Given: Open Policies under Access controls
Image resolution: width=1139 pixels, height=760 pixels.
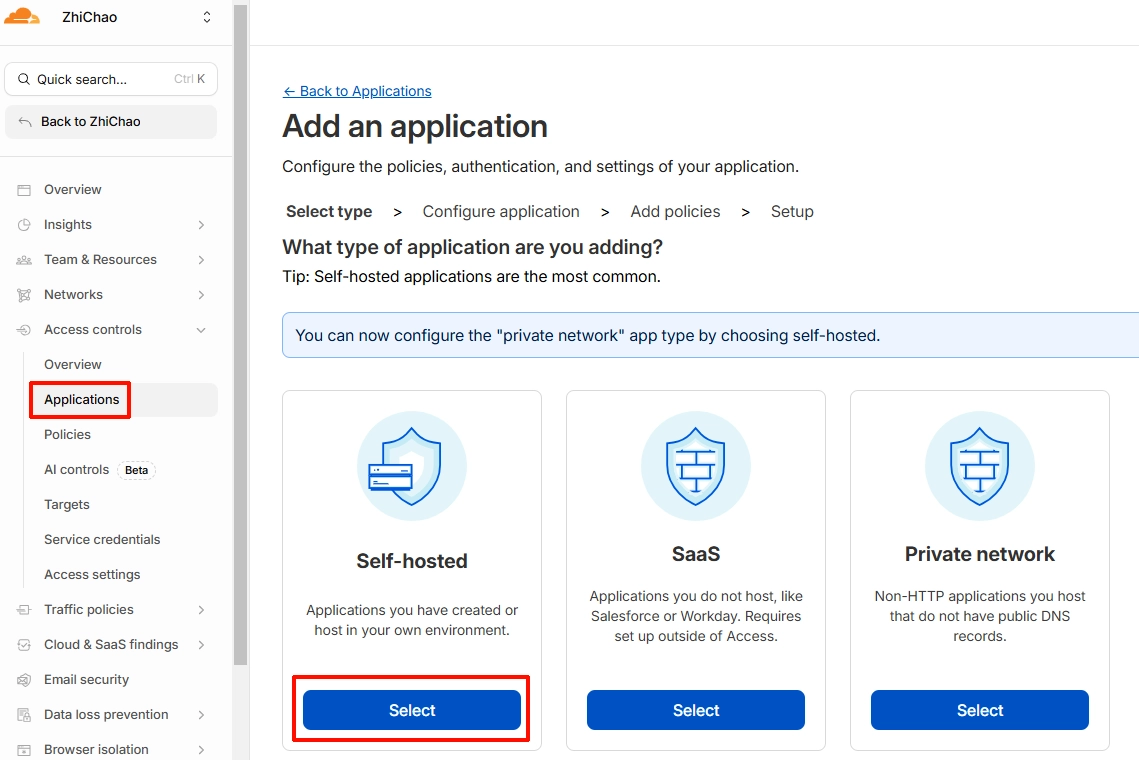Looking at the screenshot, I should (67, 435).
